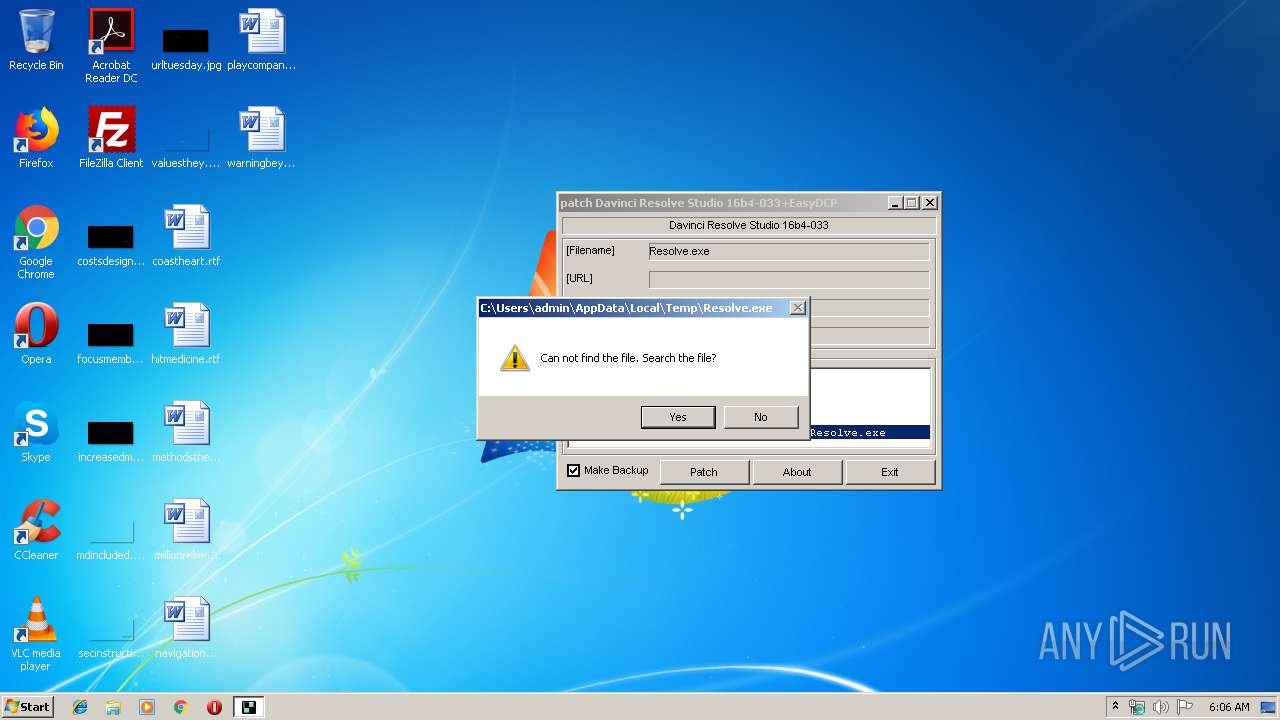Viewport: 1280px width, 720px height.
Task: Launch FileZilla Client shortcut
Action: click(111, 138)
